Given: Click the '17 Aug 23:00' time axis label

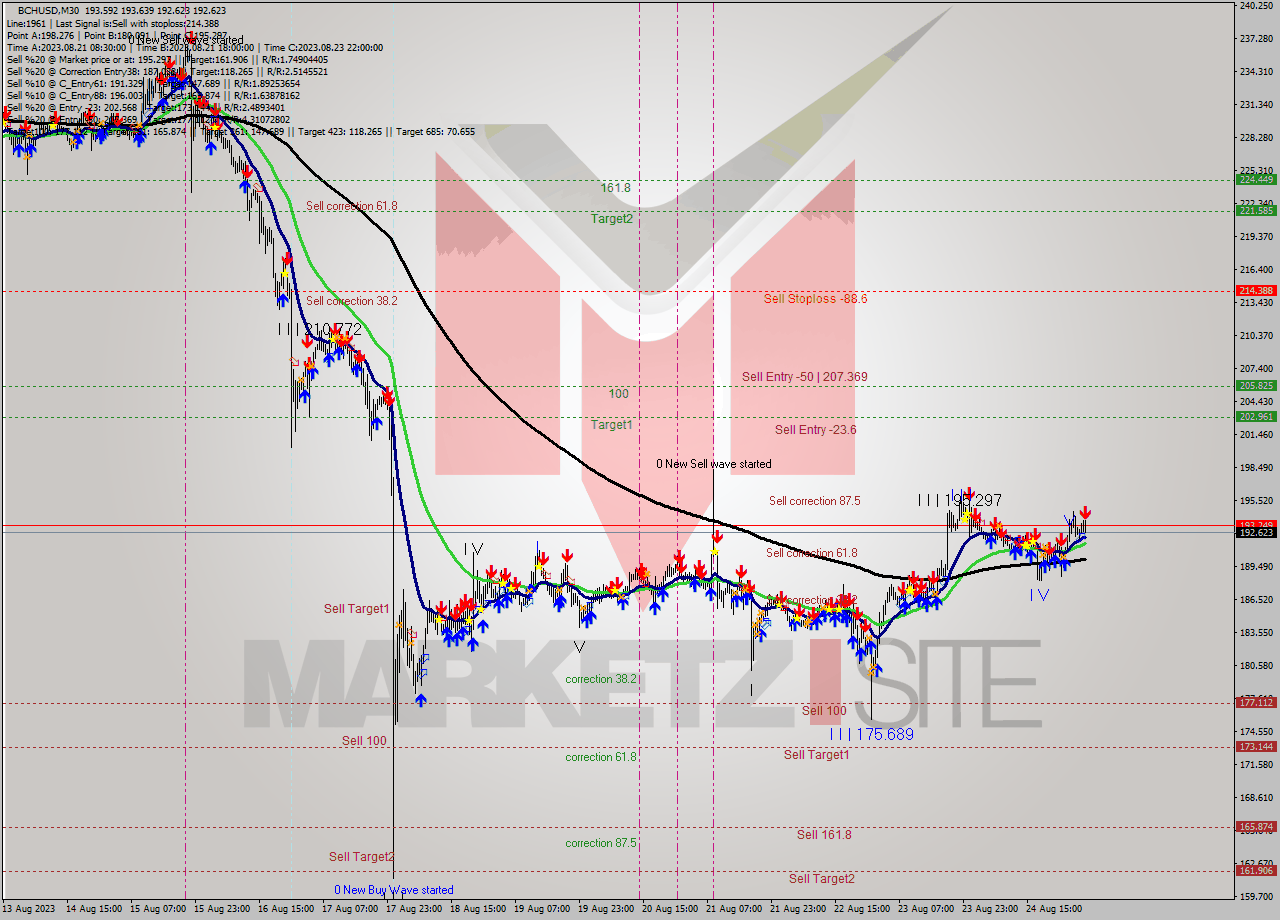Looking at the screenshot, I should (x=415, y=909).
